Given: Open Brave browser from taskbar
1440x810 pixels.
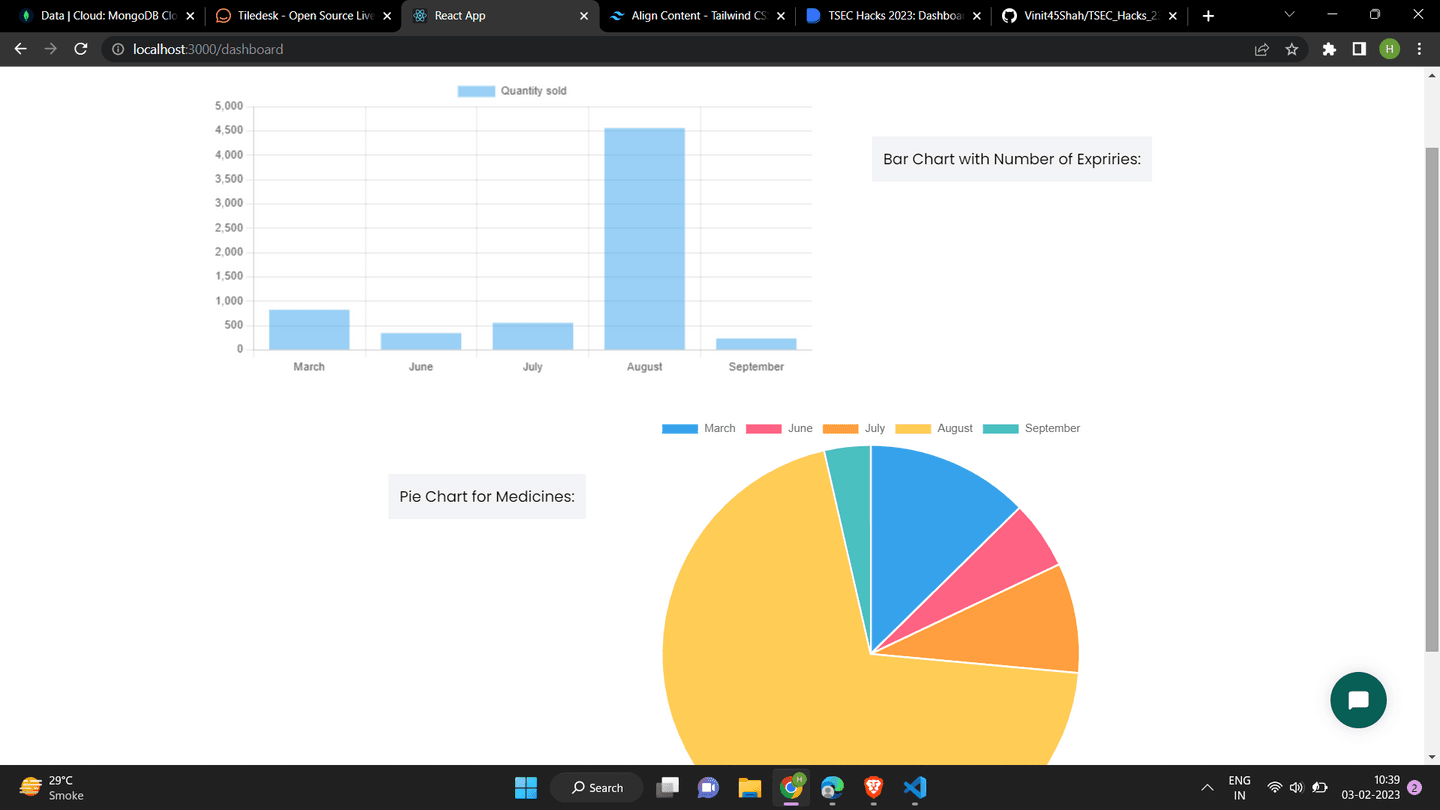Looking at the screenshot, I should pyautogui.click(x=873, y=788).
